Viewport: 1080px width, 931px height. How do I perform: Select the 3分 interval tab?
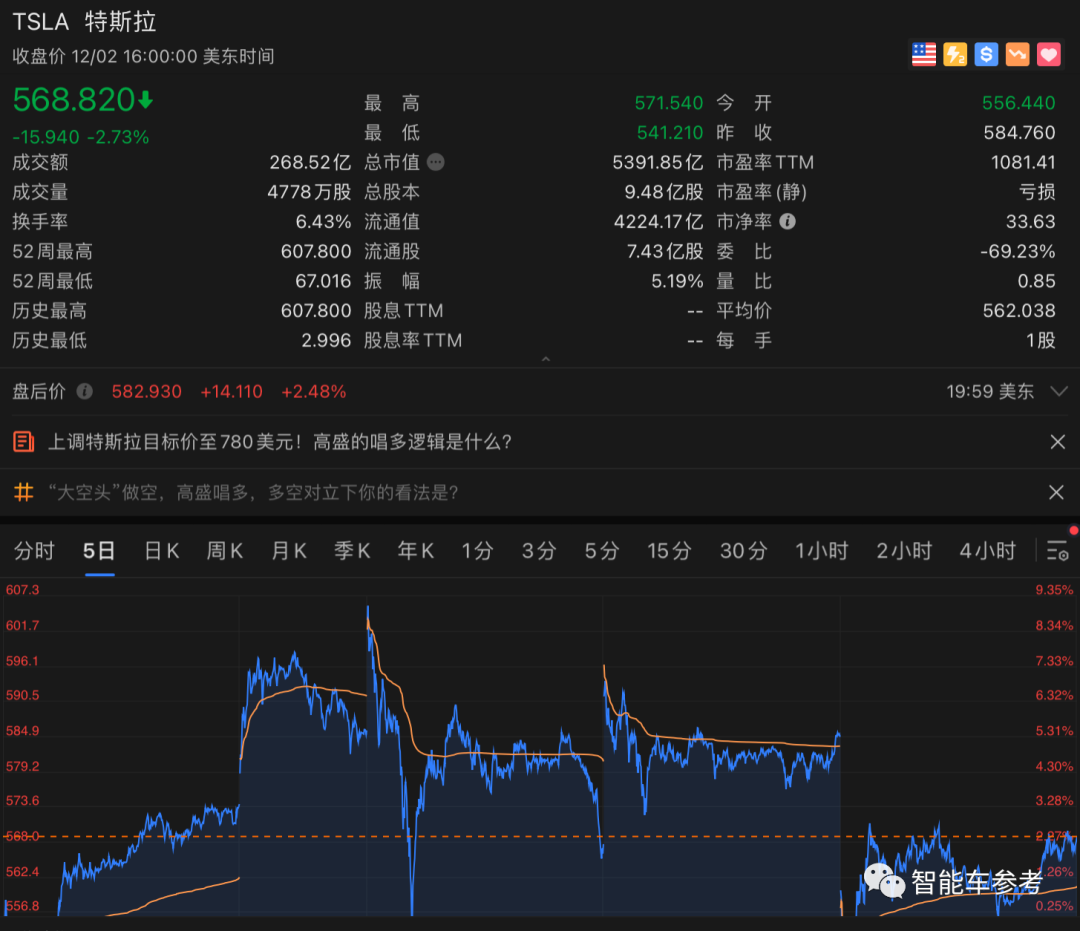pyautogui.click(x=539, y=551)
